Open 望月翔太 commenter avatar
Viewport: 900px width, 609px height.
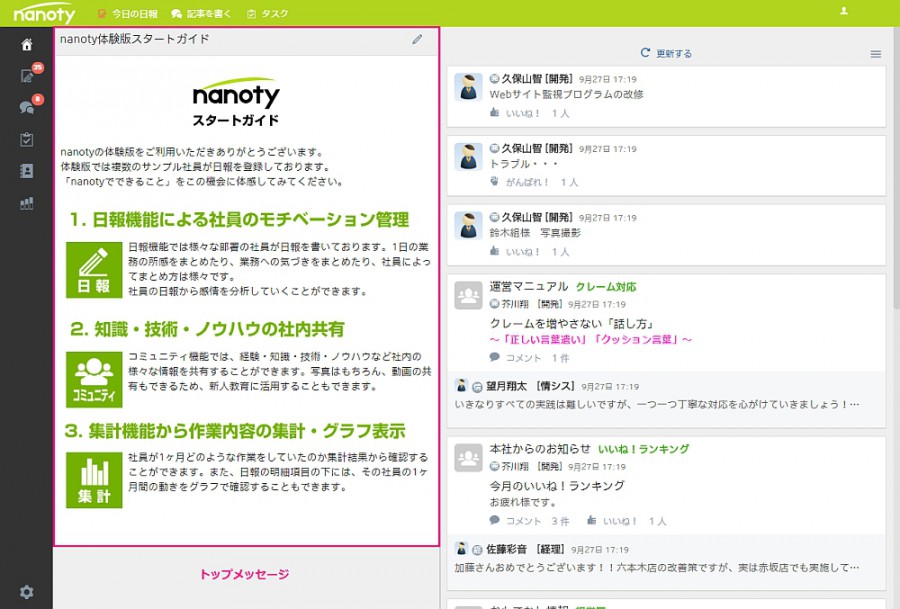(x=461, y=386)
